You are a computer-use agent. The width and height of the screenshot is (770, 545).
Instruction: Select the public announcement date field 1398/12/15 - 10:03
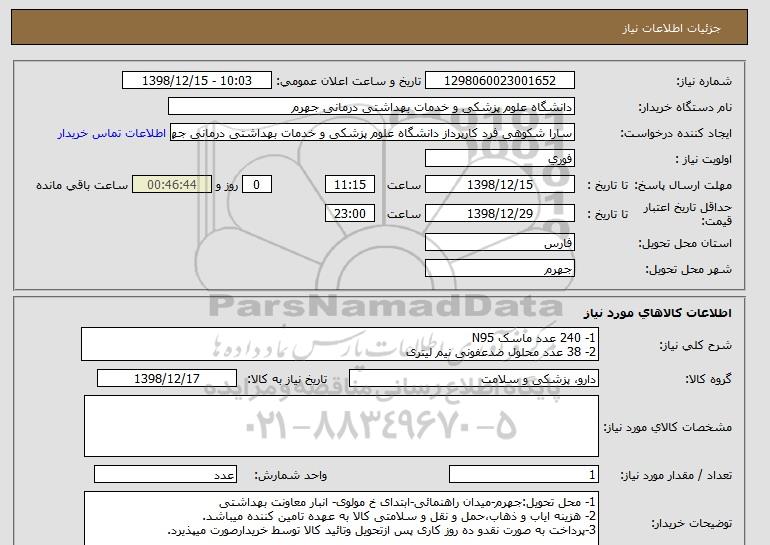tap(197, 81)
